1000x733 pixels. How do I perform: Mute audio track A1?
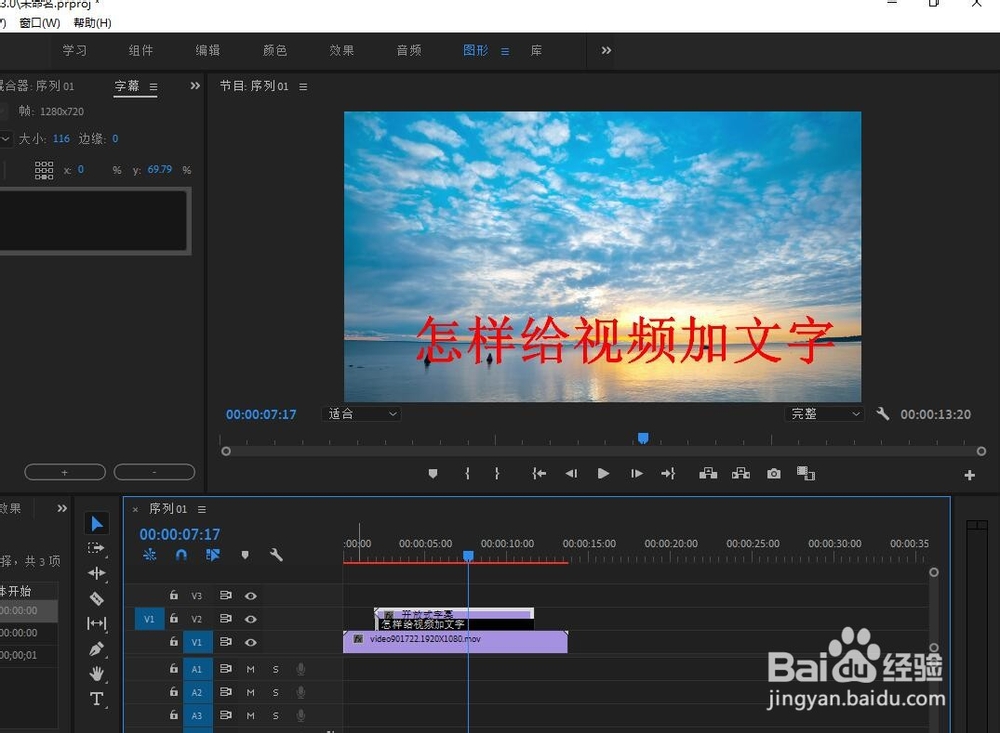tap(251, 668)
